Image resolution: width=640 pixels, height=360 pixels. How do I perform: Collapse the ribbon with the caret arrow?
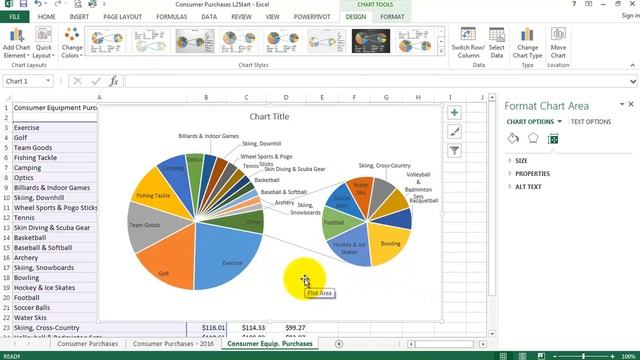(632, 65)
